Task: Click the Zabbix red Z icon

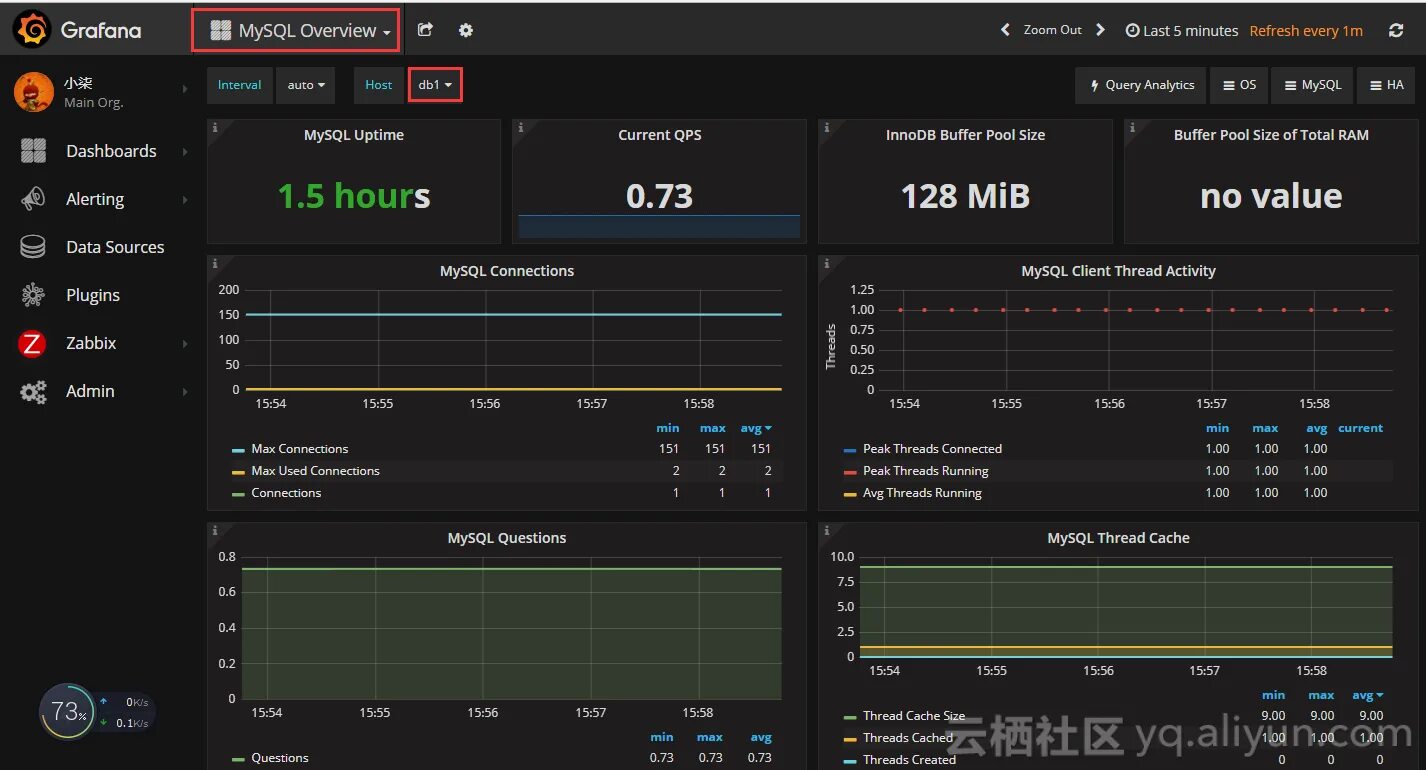Action: point(32,344)
